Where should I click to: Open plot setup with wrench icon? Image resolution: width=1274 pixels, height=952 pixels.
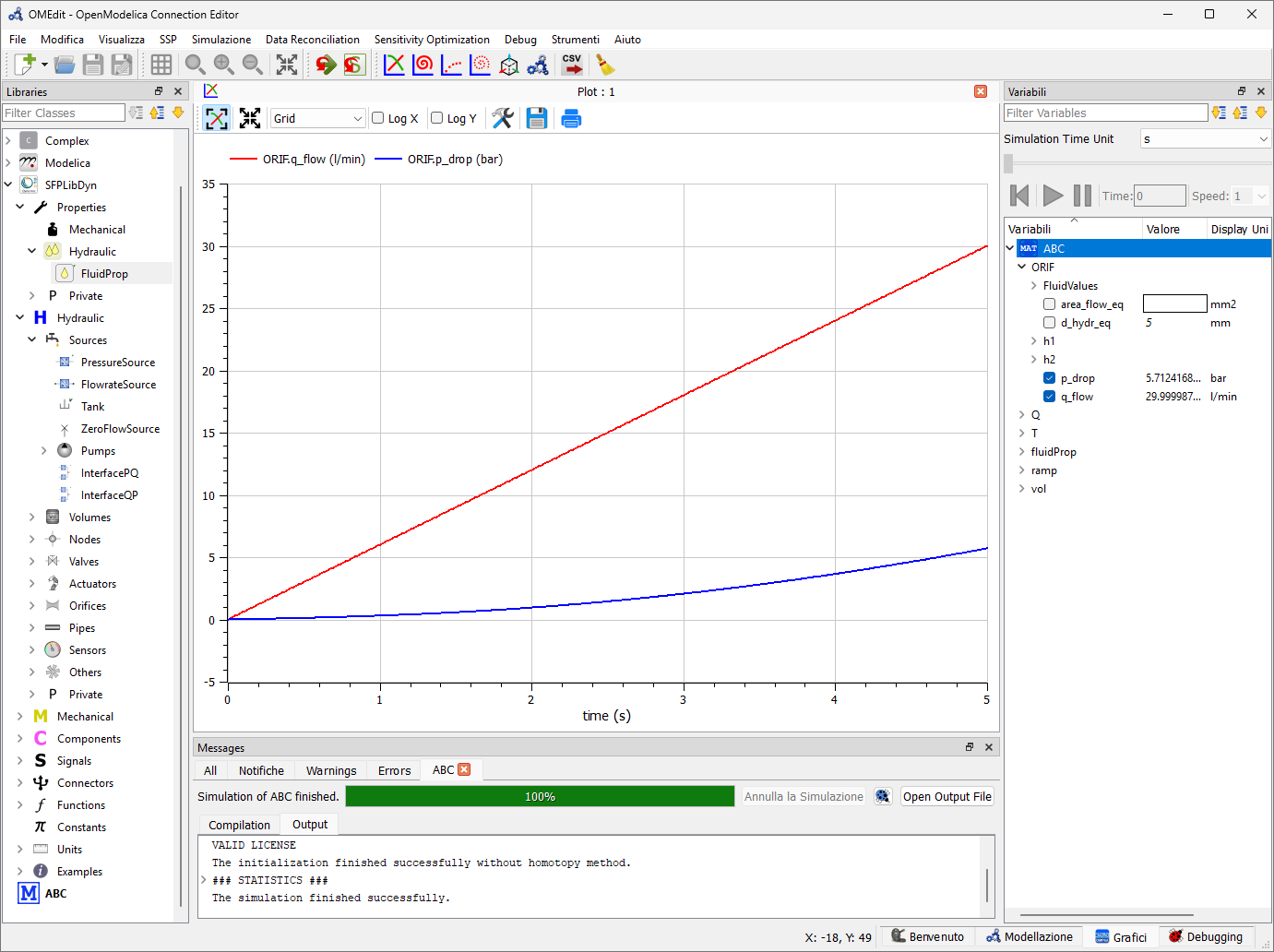[503, 118]
